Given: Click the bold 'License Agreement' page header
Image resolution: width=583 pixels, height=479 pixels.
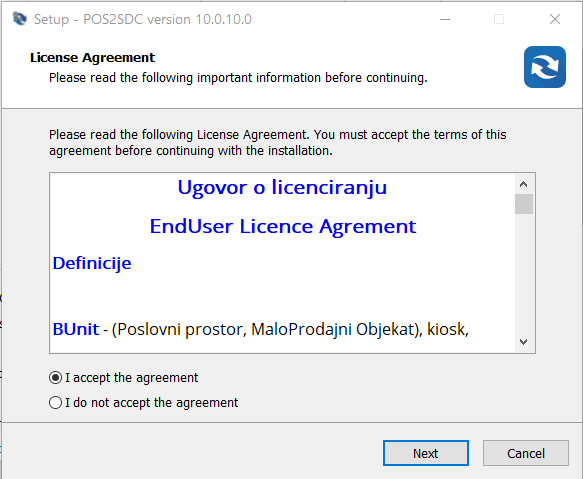Looking at the screenshot, I should coord(93,58).
